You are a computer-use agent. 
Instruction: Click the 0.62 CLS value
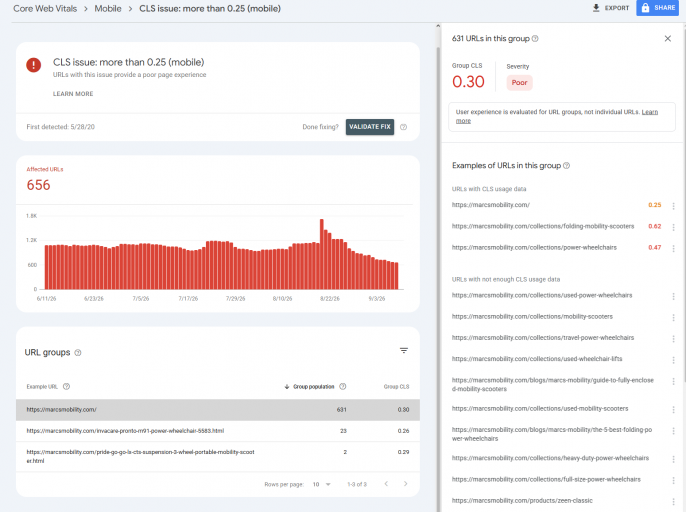click(x=654, y=226)
